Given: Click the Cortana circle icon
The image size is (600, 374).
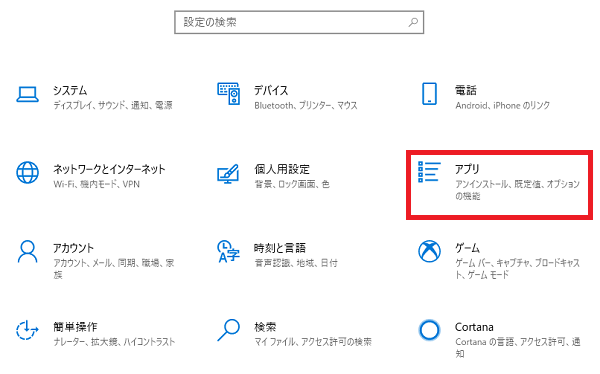Looking at the screenshot, I should (429, 330).
